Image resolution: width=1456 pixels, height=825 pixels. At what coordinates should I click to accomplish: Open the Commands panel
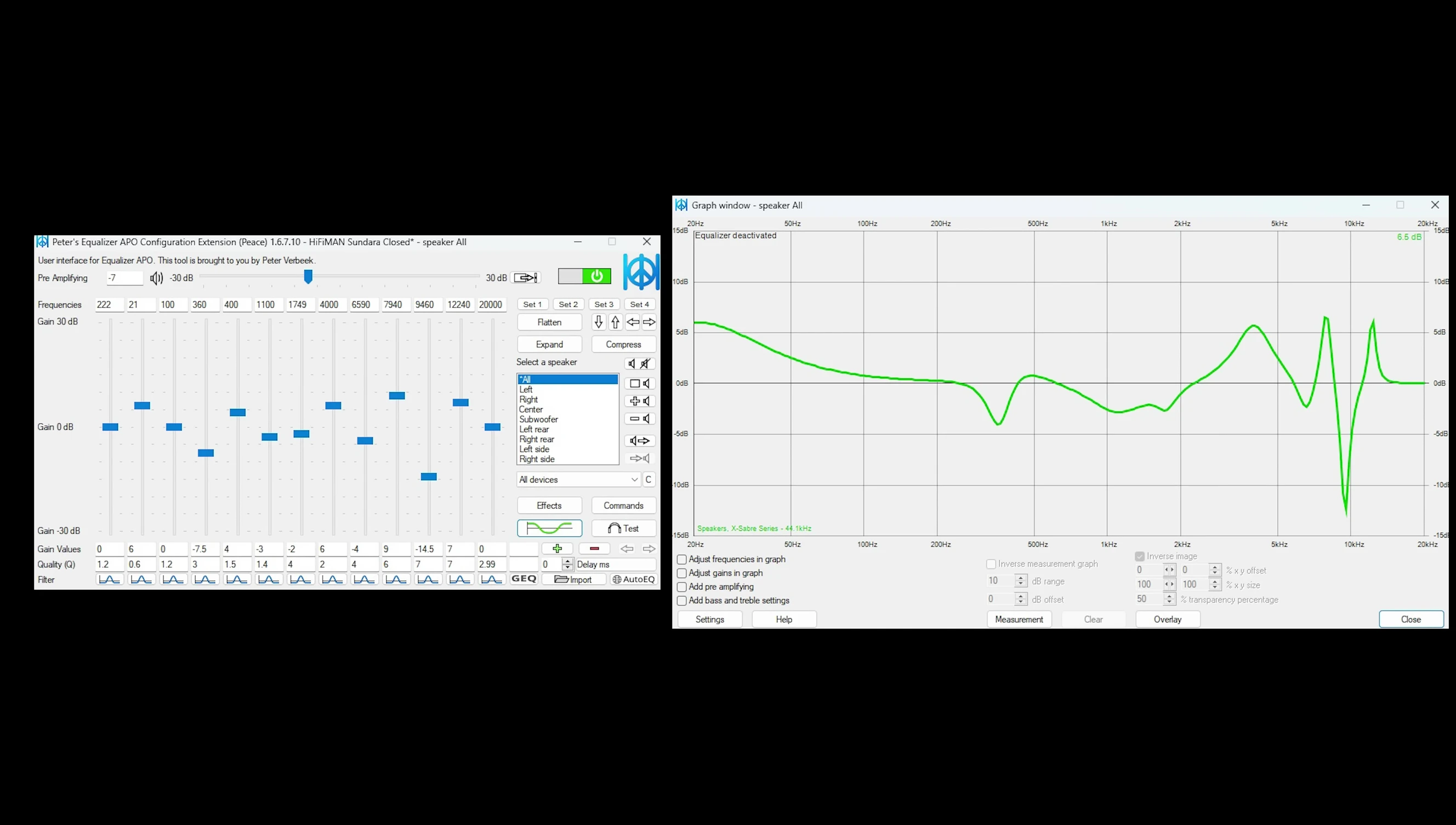point(623,505)
